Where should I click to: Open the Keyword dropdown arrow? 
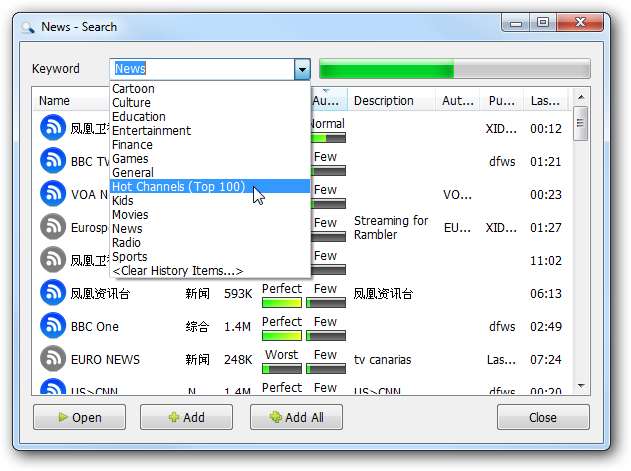tap(302, 69)
